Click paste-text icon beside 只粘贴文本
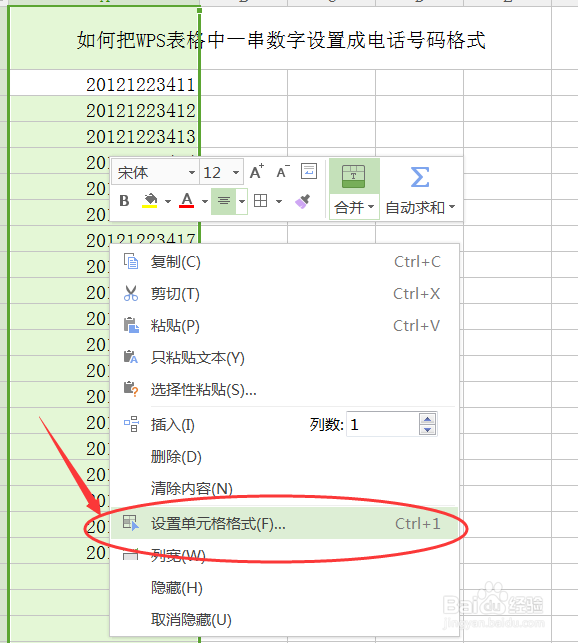 tap(131, 357)
